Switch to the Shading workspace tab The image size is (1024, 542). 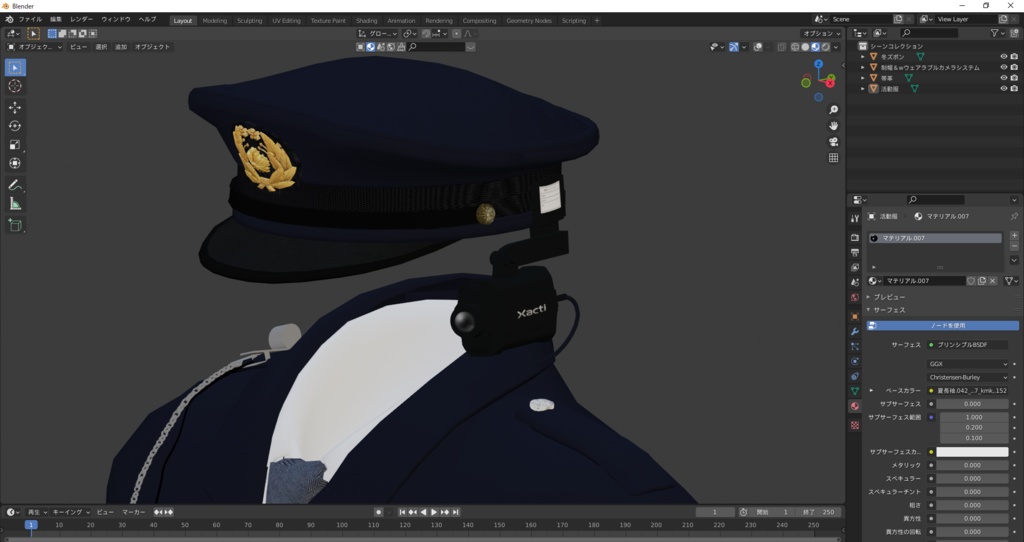point(366,20)
